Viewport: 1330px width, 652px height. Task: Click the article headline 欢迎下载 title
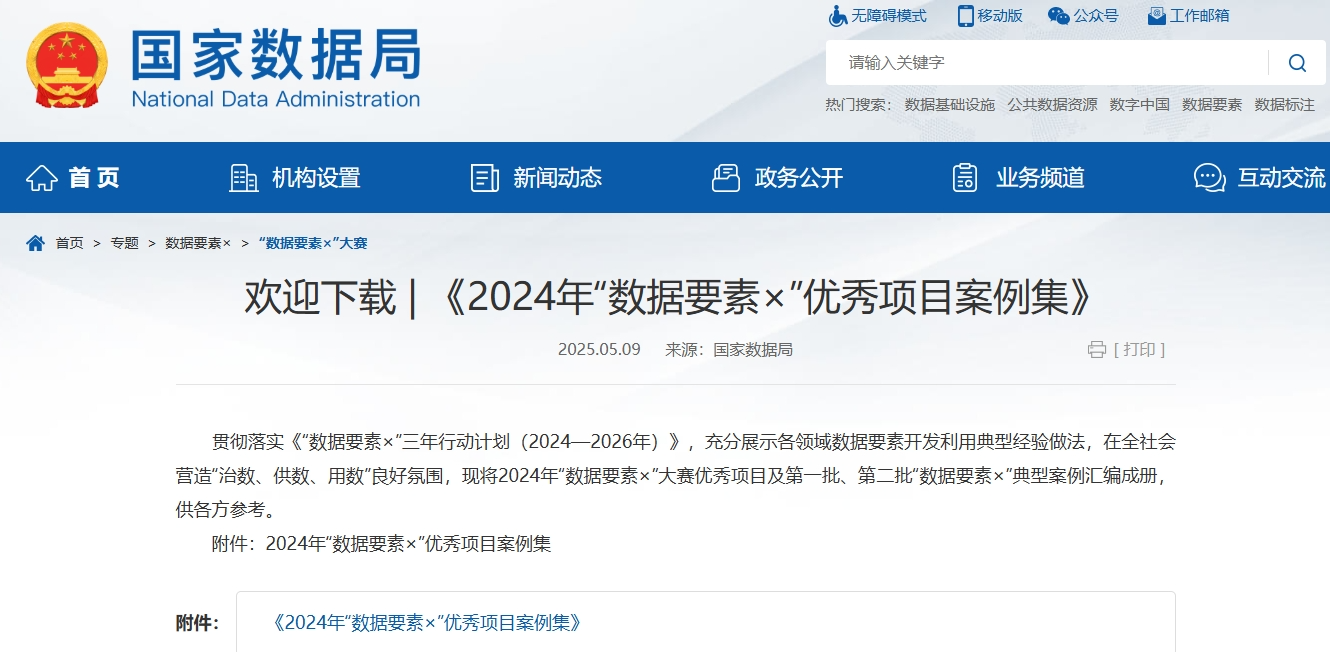[x=669, y=298]
